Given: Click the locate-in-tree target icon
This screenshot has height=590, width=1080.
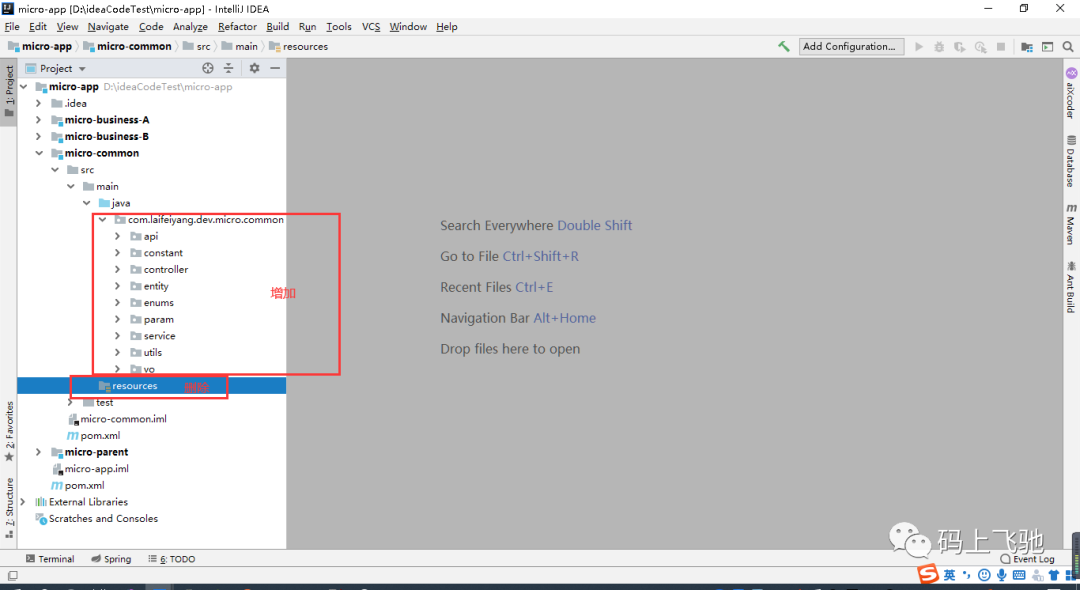Looking at the screenshot, I should (x=208, y=68).
